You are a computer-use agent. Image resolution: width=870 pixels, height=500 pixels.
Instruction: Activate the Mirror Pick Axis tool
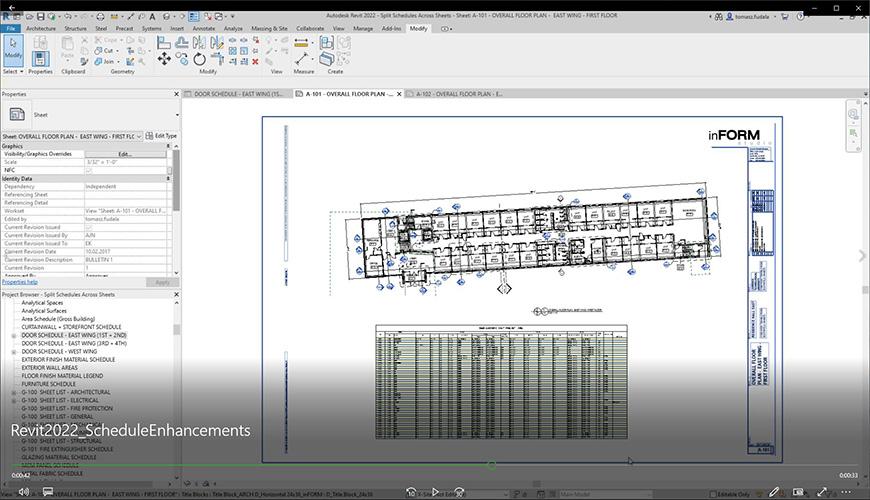pyautogui.click(x=199, y=42)
